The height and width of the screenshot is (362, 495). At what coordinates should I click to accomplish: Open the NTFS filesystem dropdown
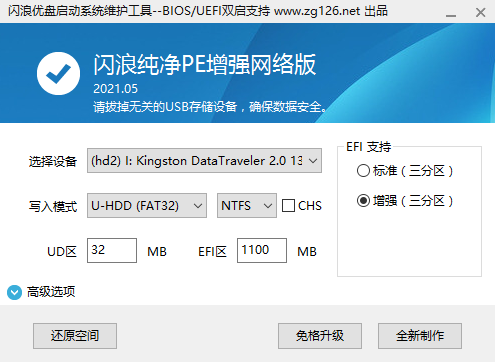pyautogui.click(x=247, y=206)
